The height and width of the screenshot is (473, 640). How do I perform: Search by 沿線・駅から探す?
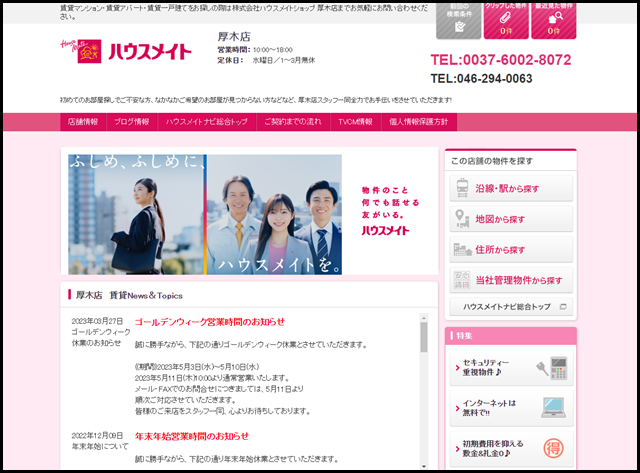[511, 188]
